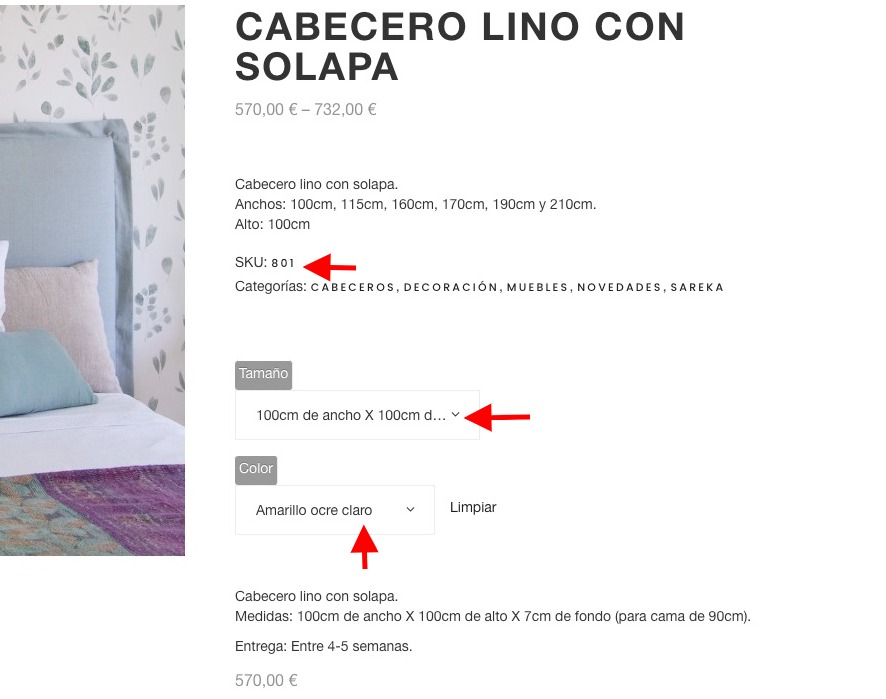This screenshot has width=886, height=699.
Task: Click the chevron on the Tamaño selector
Action: point(455,415)
